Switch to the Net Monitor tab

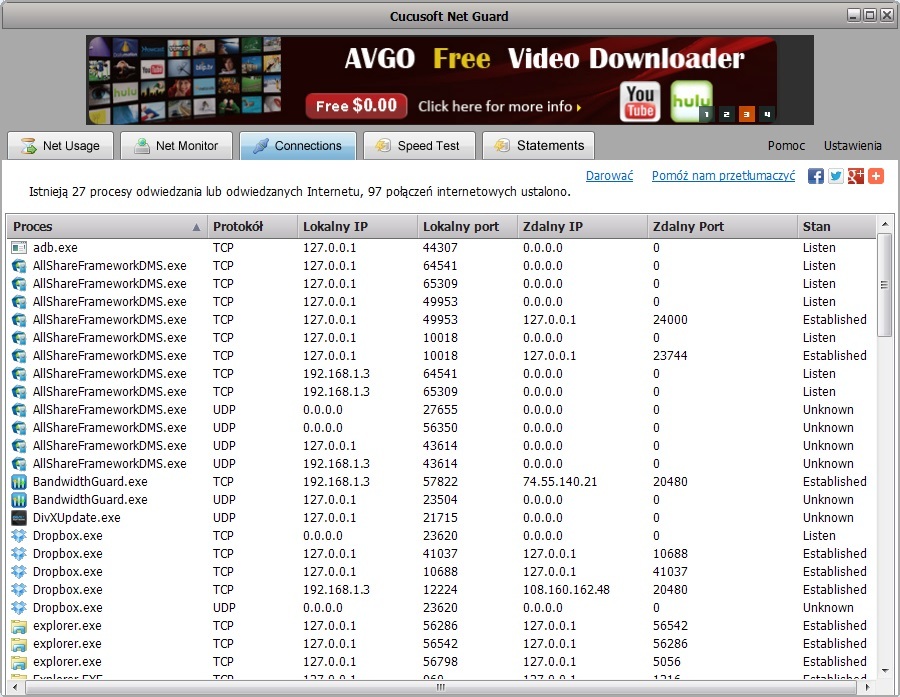click(176, 145)
